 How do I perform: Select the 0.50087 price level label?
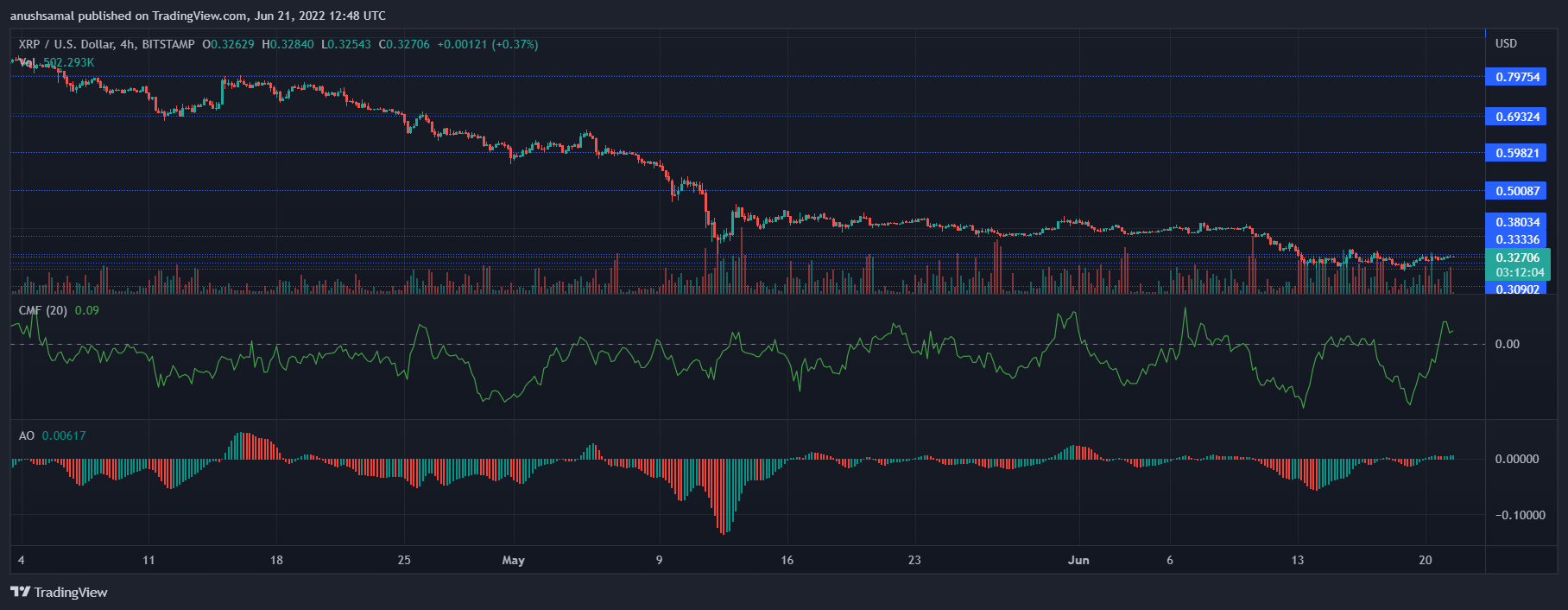(x=1517, y=191)
